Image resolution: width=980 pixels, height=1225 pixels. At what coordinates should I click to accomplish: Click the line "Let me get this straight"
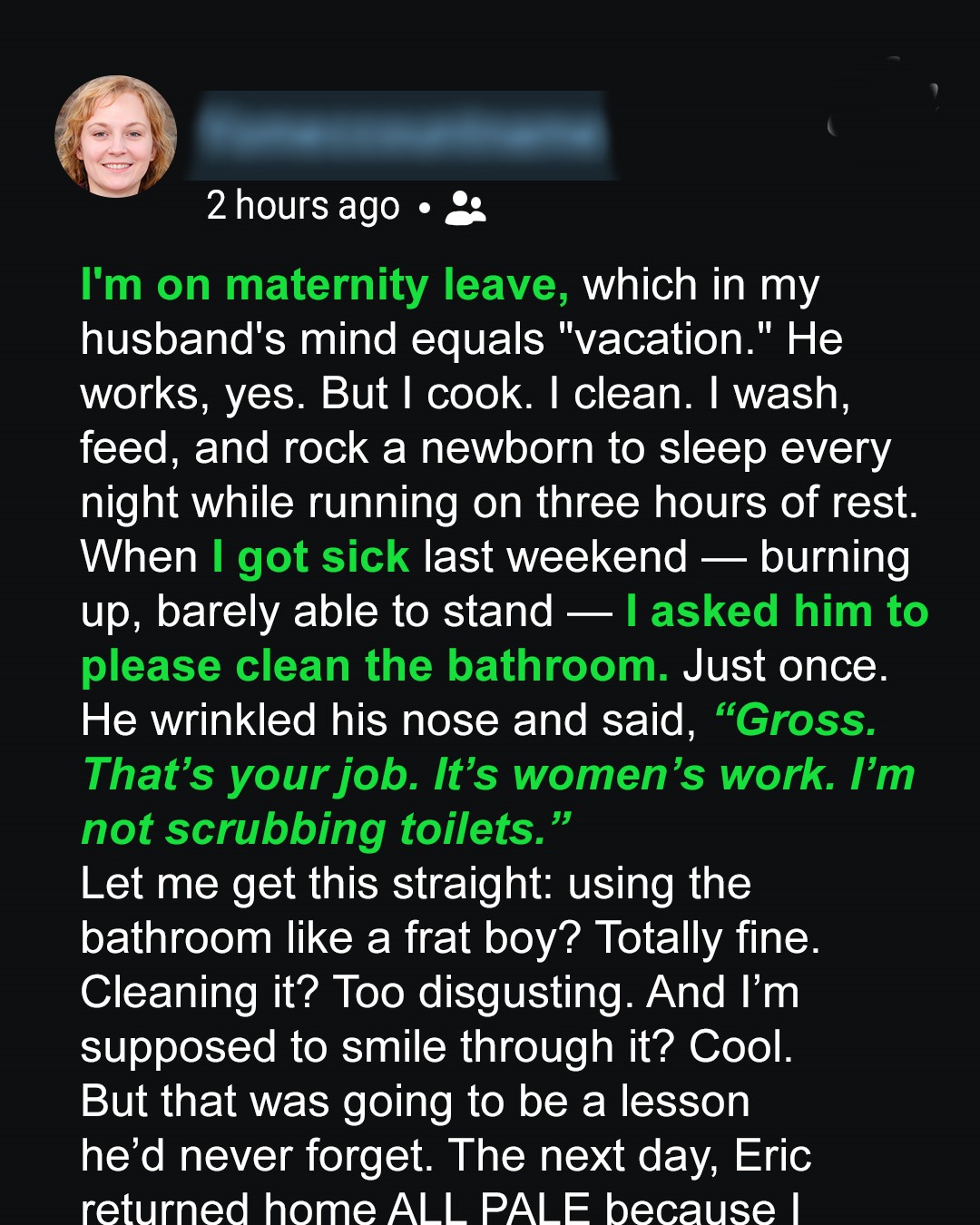(316, 885)
